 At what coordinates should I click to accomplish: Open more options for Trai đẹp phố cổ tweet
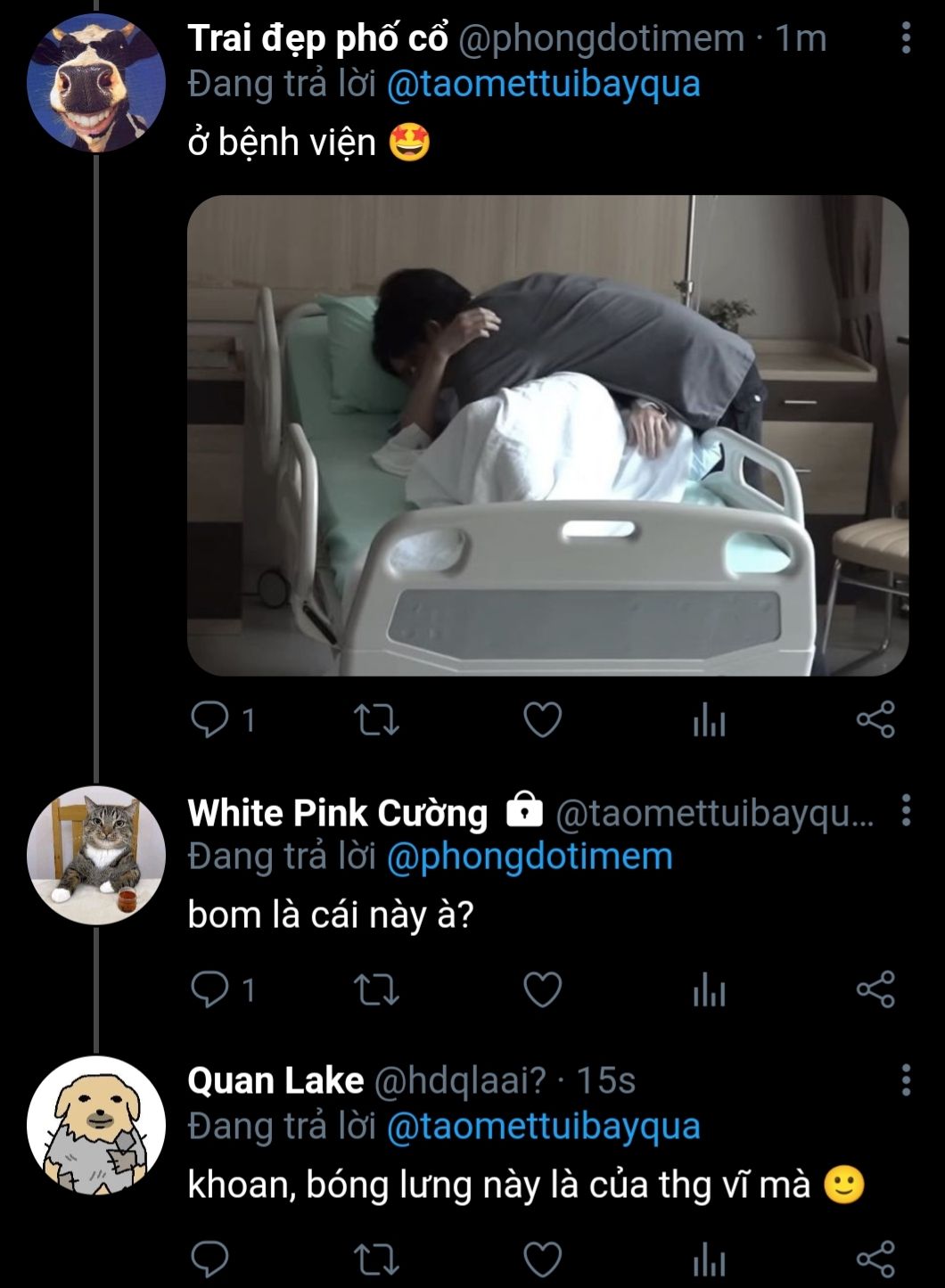pyautogui.click(x=906, y=38)
